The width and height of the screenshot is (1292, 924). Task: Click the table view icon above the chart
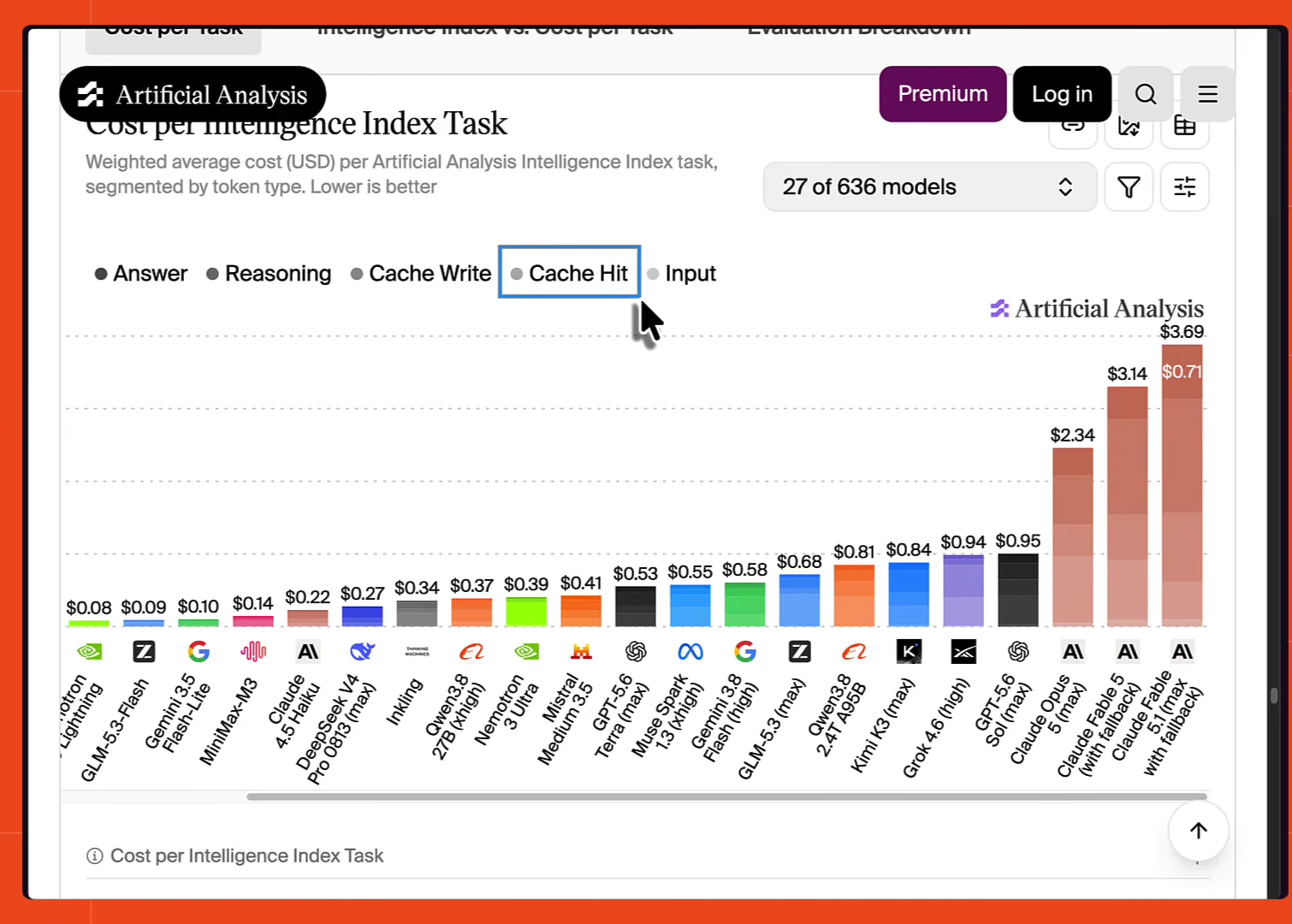click(1184, 127)
